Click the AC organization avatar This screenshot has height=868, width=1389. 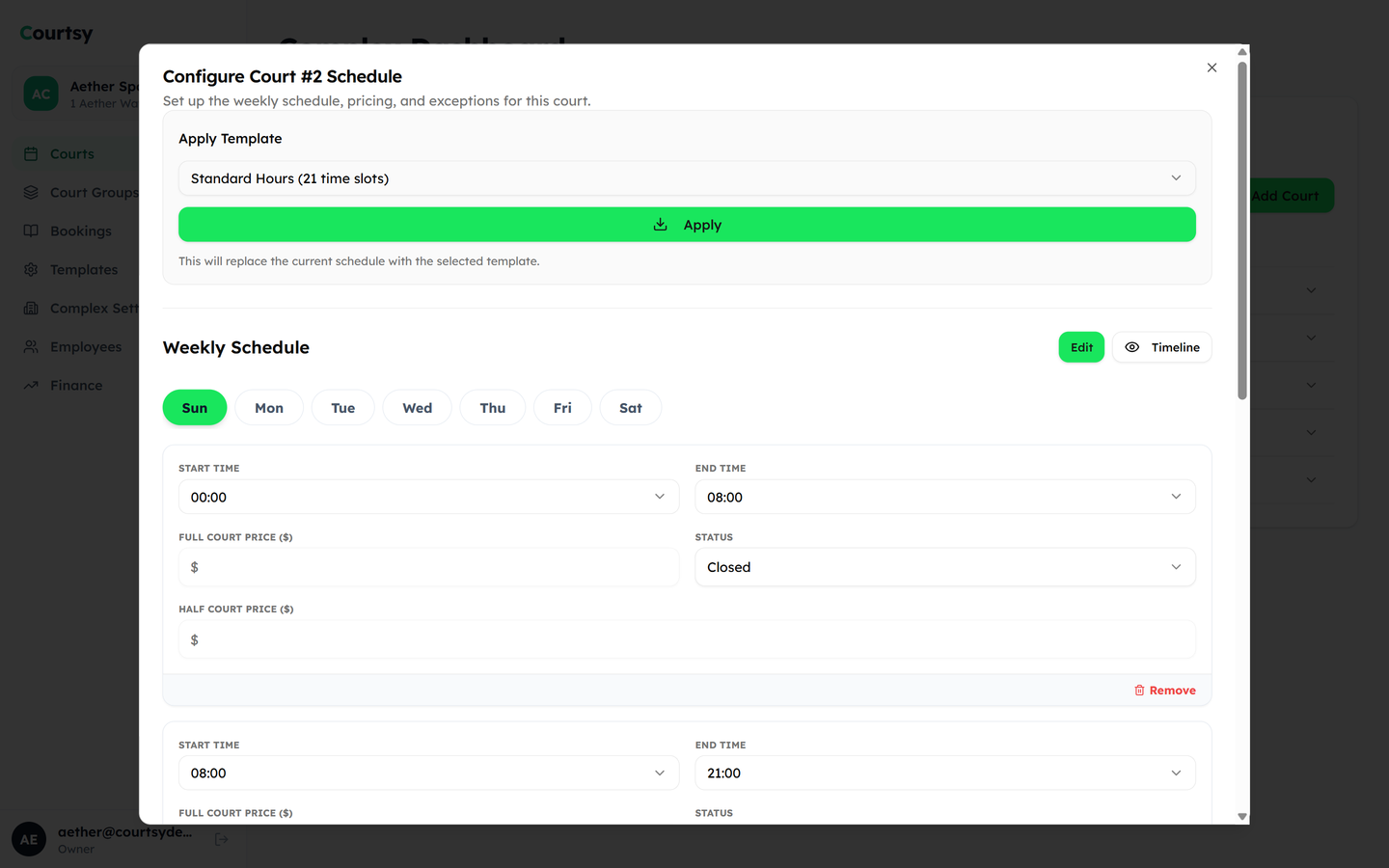click(x=41, y=94)
